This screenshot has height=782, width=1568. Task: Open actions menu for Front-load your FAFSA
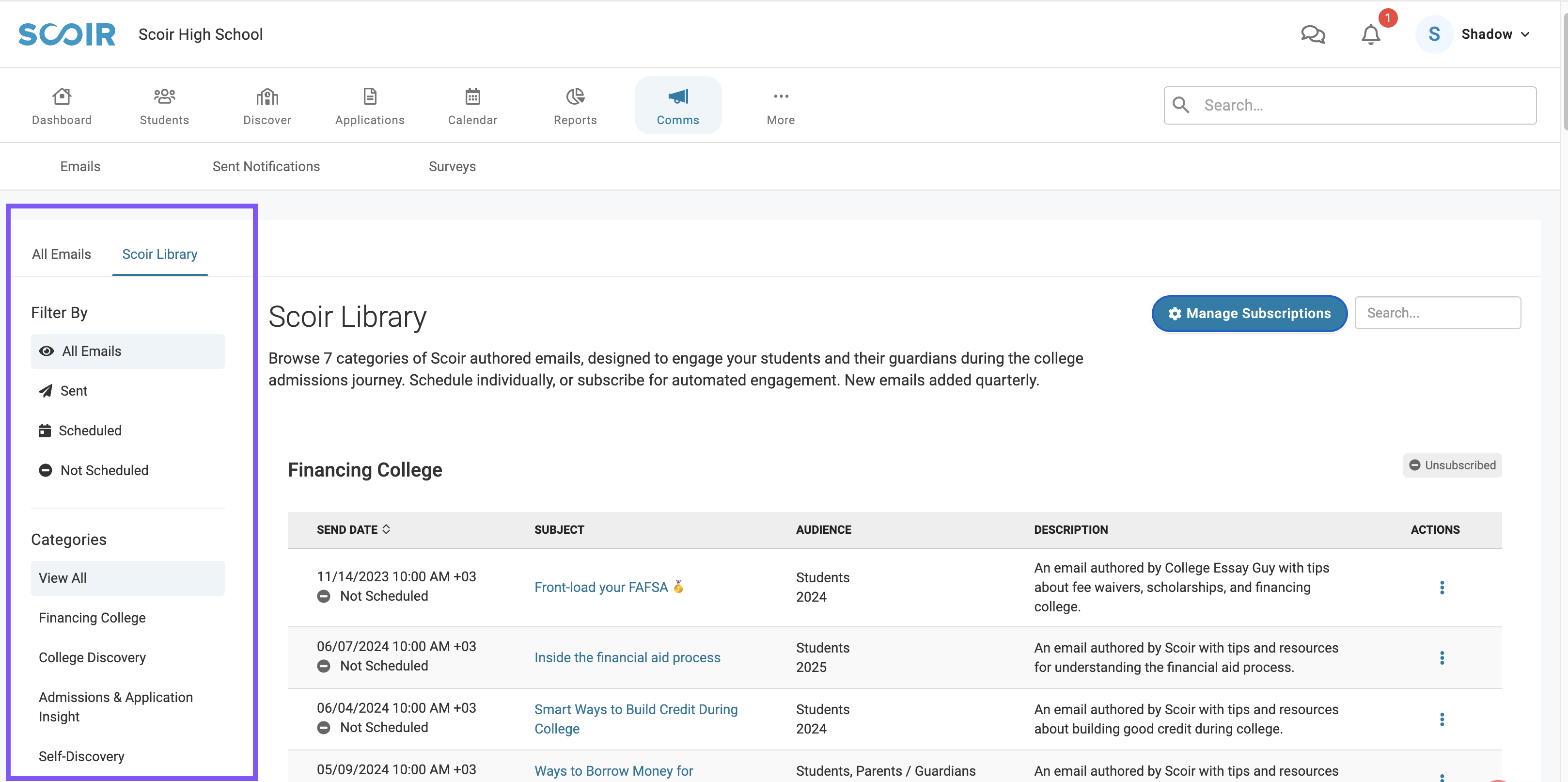(1442, 587)
